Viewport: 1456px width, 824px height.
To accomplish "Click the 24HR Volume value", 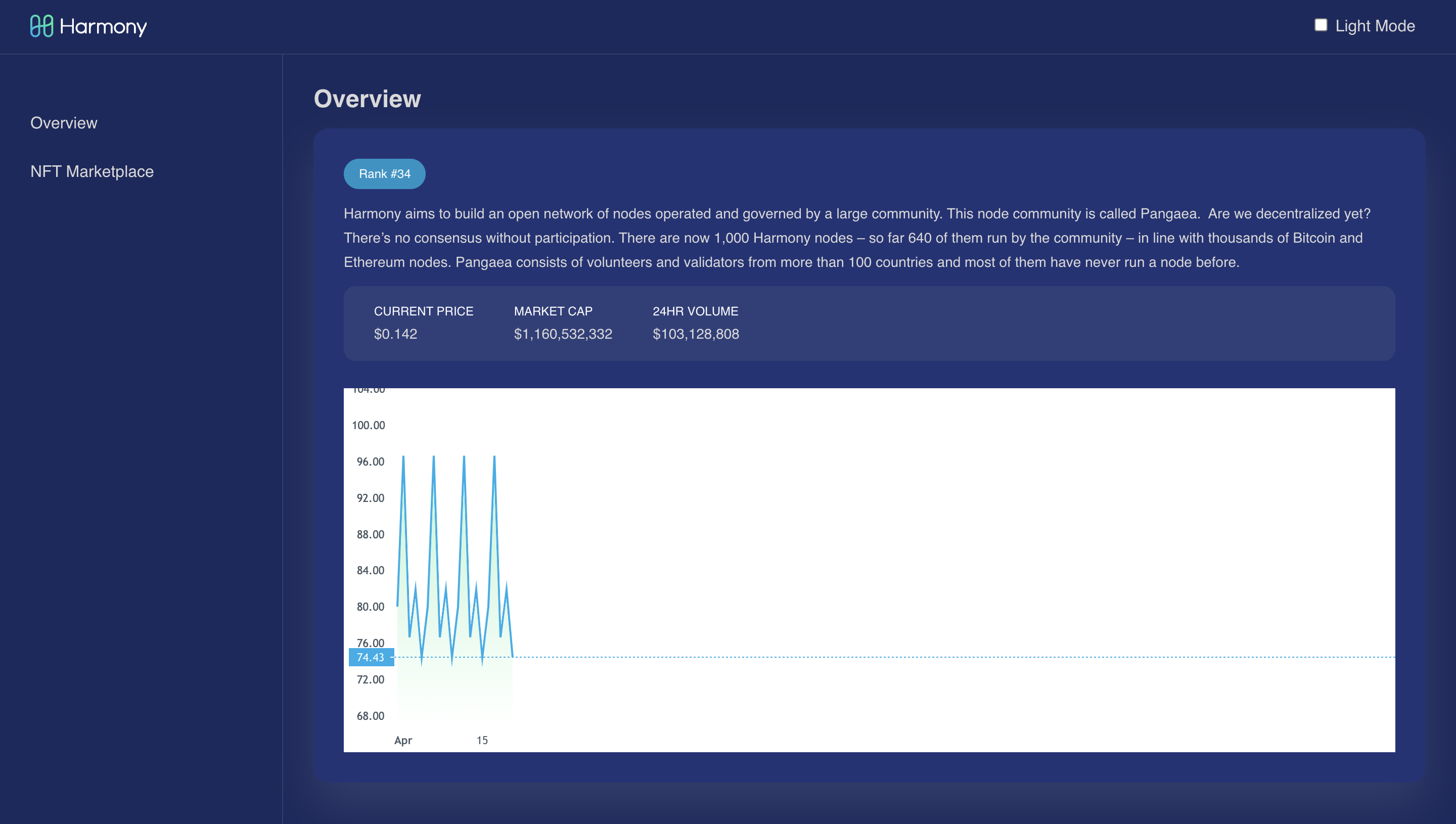I will [x=696, y=334].
